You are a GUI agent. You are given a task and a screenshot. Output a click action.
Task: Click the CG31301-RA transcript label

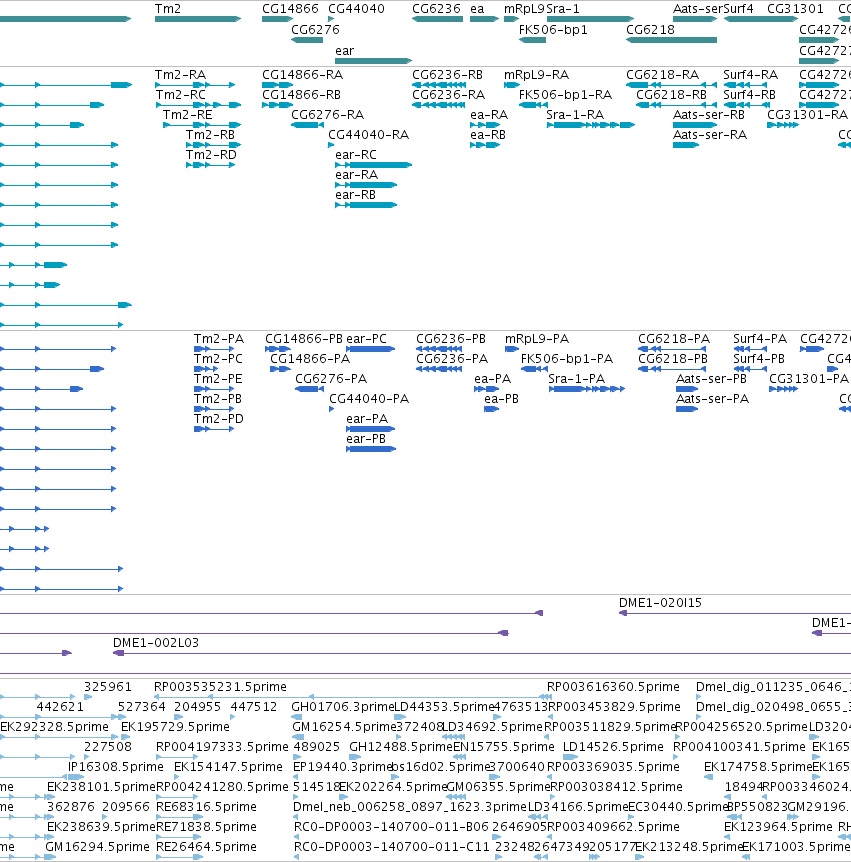[x=808, y=115]
